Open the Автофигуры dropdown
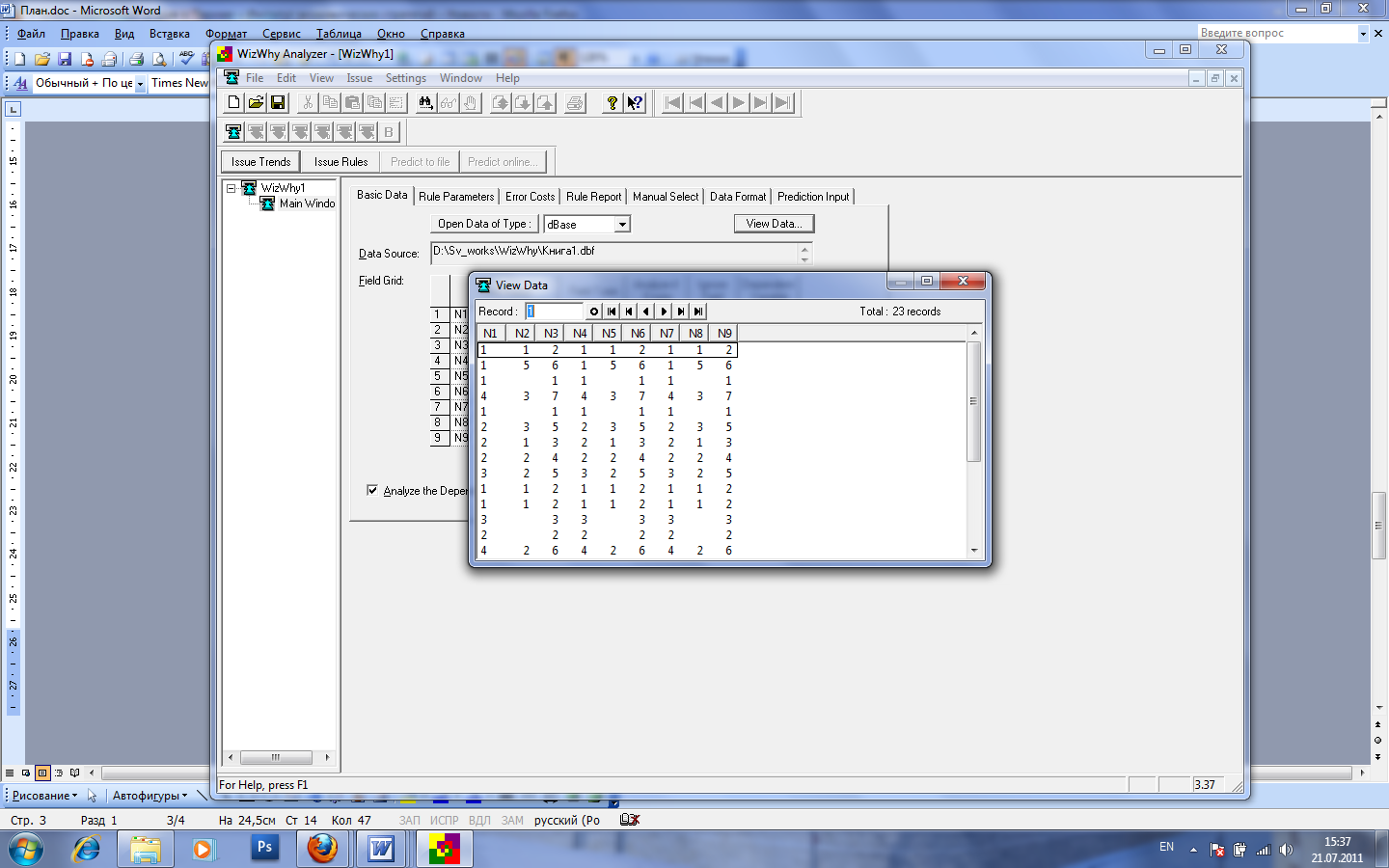This screenshot has width=1389, height=868. pos(150,796)
